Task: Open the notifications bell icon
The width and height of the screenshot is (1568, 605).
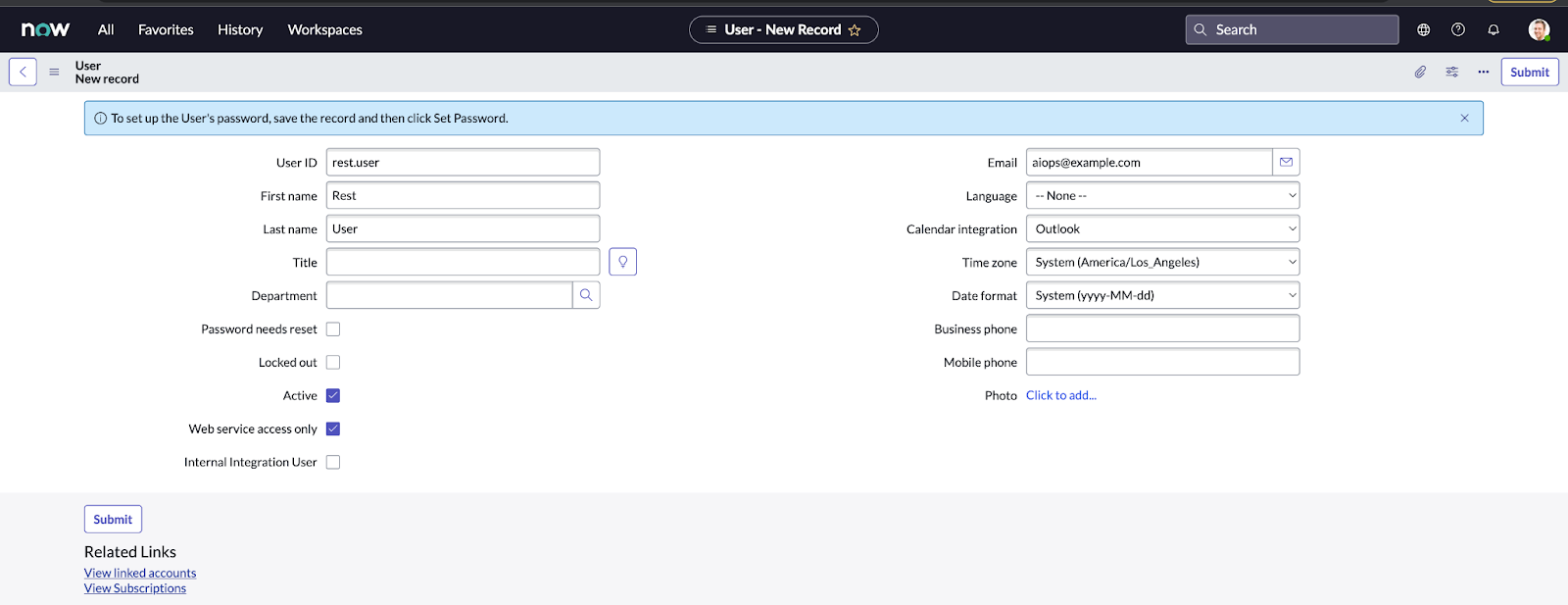Action: (1493, 29)
